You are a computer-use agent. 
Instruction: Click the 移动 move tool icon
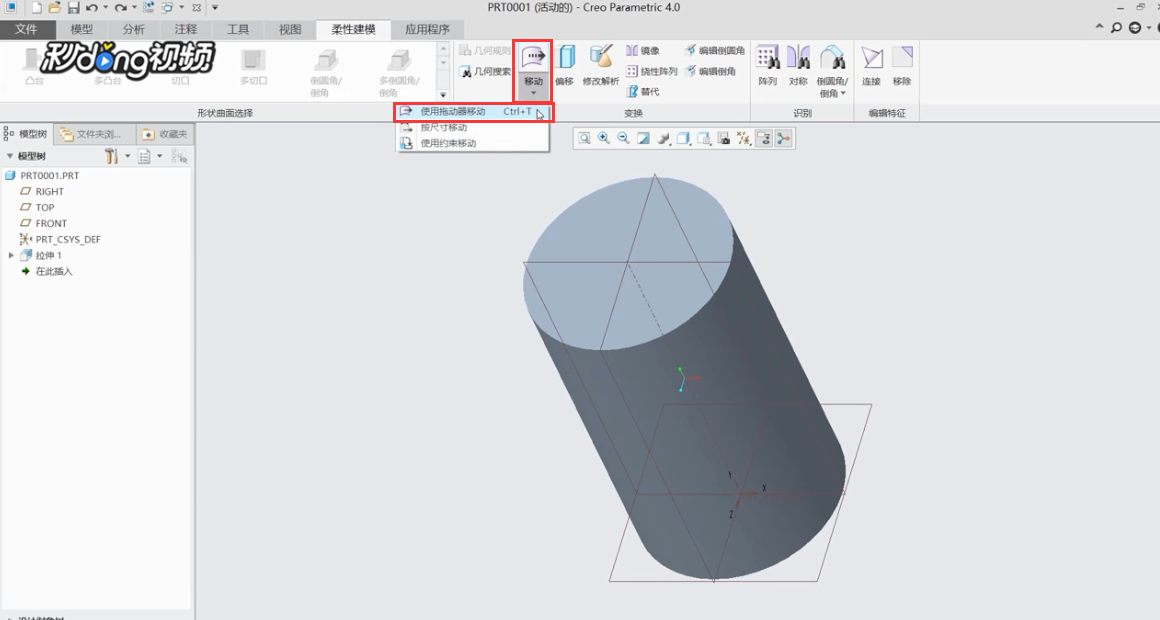[533, 58]
